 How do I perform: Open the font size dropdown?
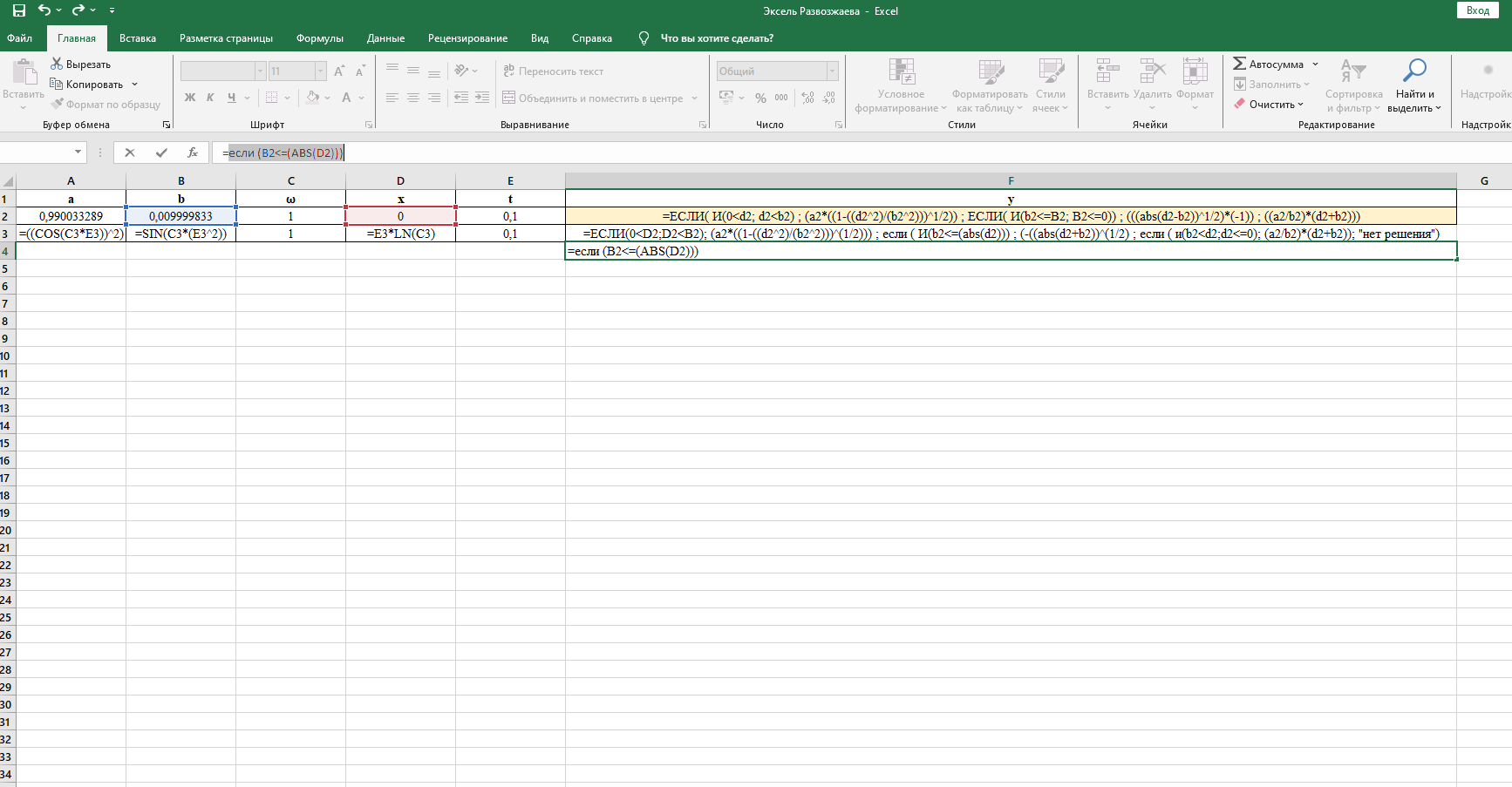point(321,71)
